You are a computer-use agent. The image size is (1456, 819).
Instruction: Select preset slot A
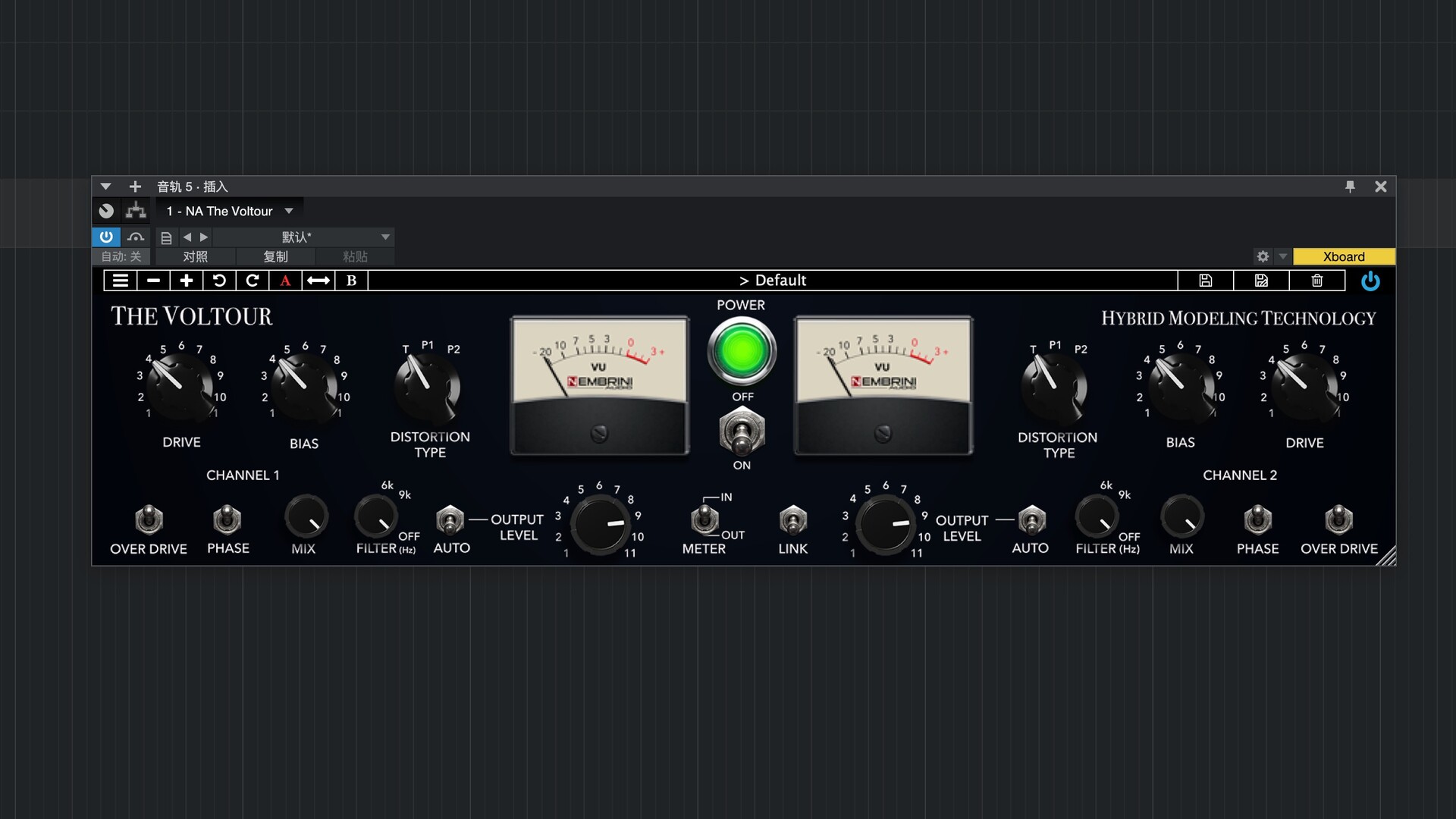285,281
